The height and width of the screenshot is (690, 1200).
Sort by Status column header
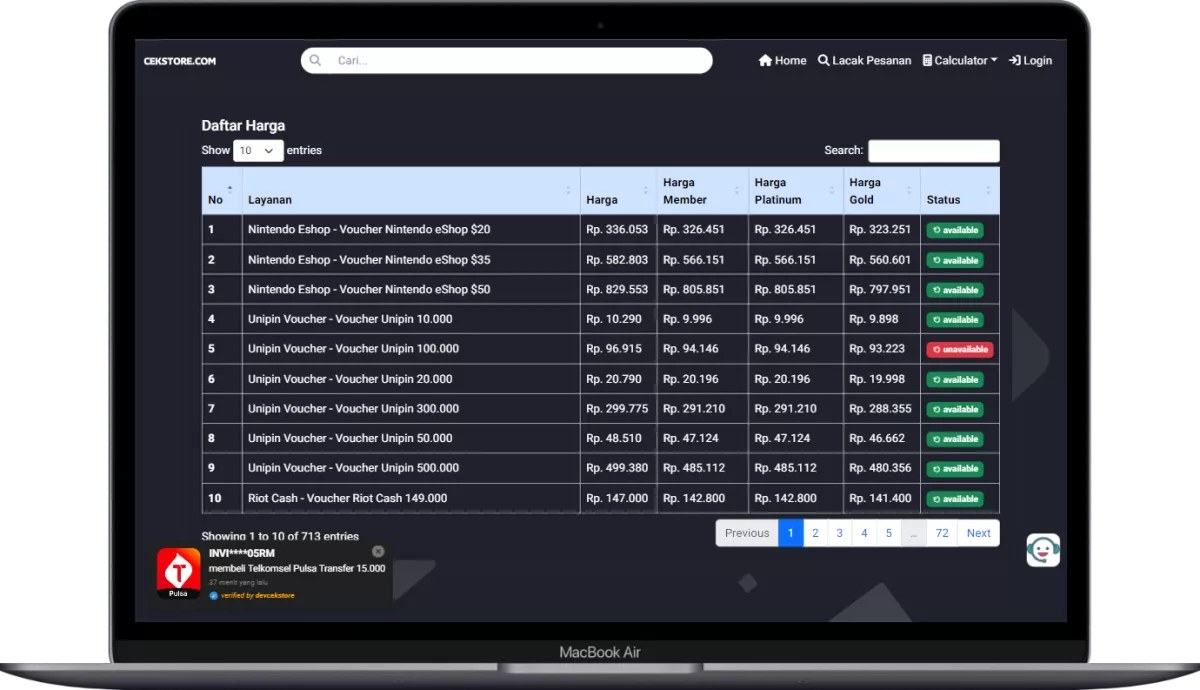point(959,191)
